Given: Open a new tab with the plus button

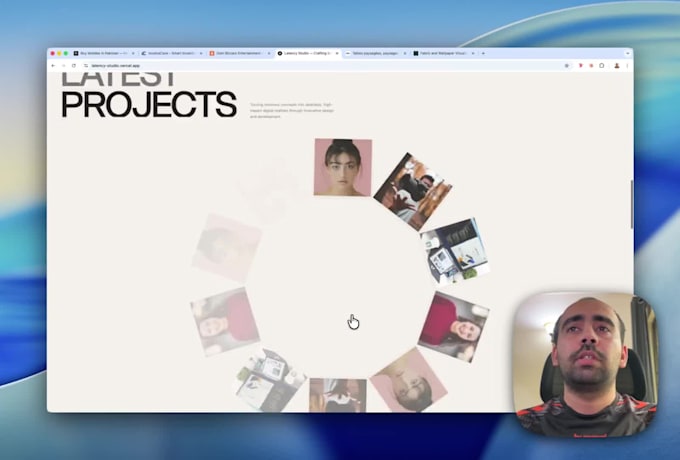Looking at the screenshot, I should point(483,53).
